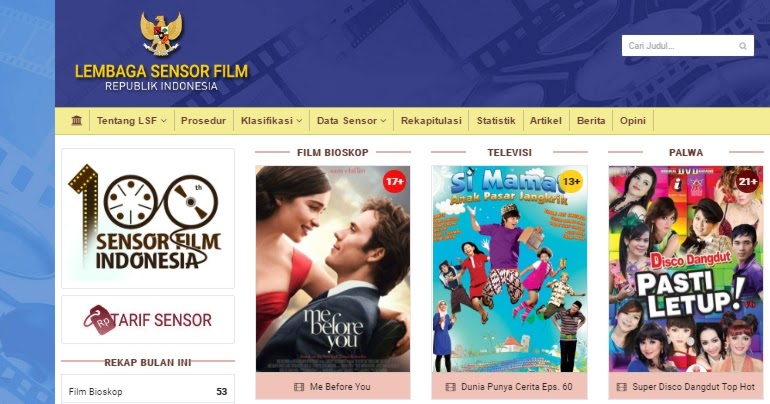Click the Garuda emblem logo
The image size is (770, 404).
(x=161, y=34)
